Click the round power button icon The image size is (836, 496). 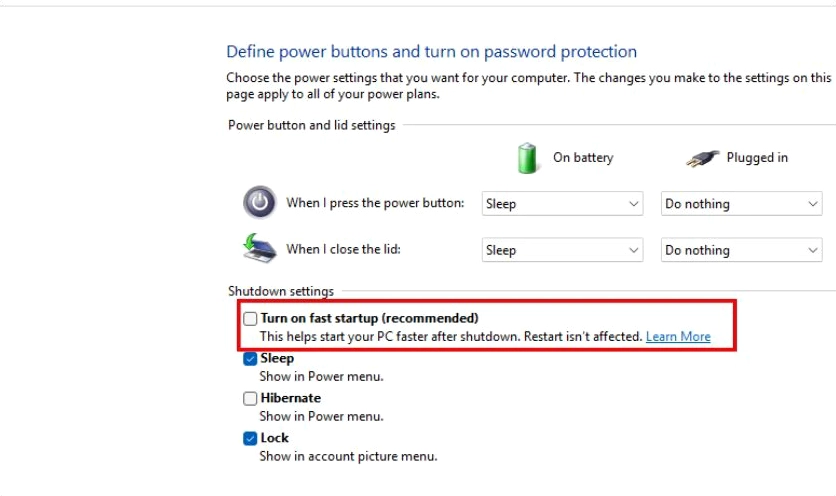[x=259, y=202]
